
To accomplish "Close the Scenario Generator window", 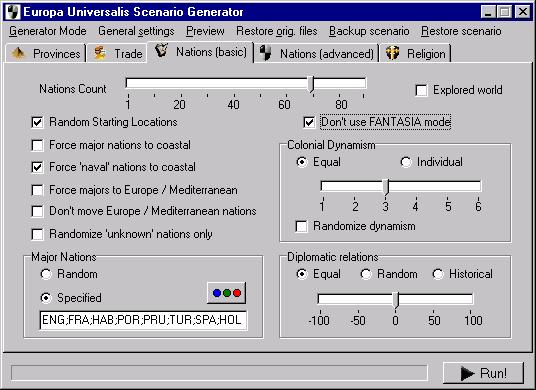I will pyautogui.click(x=523, y=12).
